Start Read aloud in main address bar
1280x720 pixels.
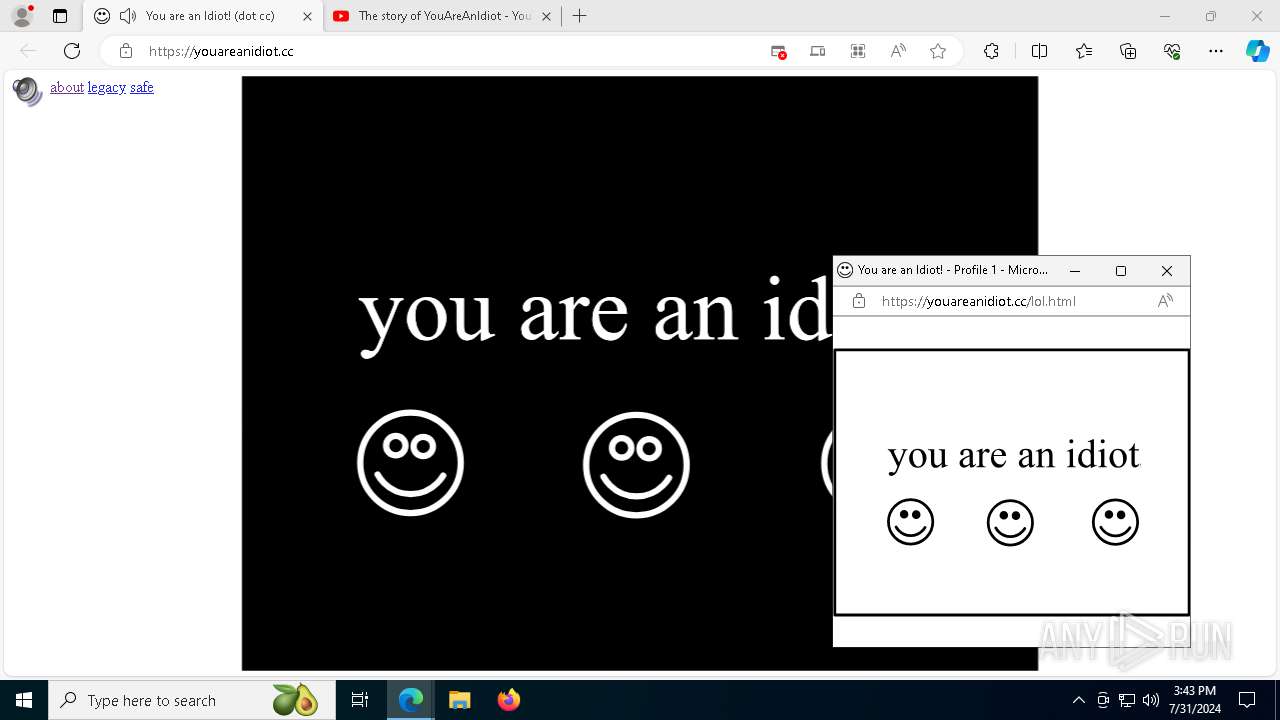coord(898,51)
